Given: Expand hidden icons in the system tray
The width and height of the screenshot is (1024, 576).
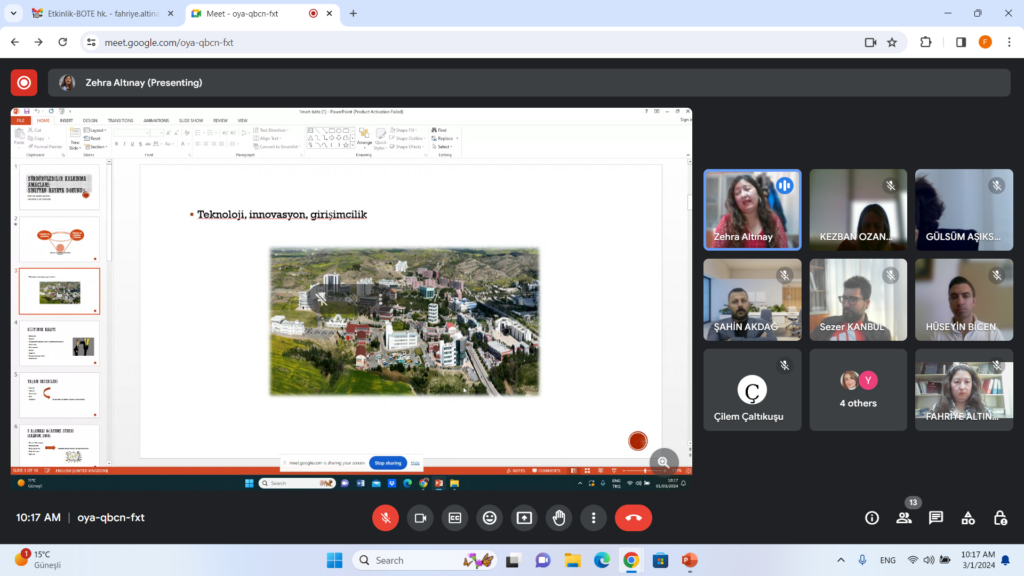Looking at the screenshot, I should coord(841,560).
